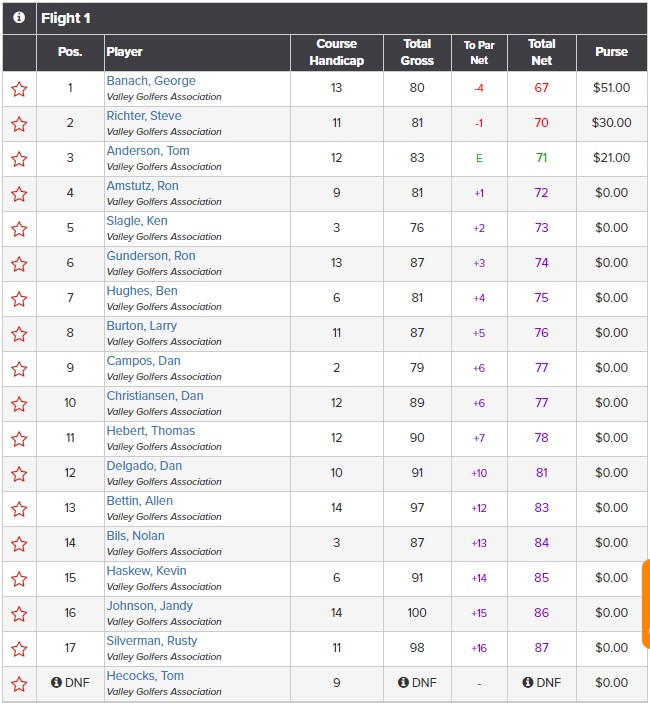The image size is (650, 703).
Task: Toggle favorite star for Richter, Steve
Action: click(19, 124)
